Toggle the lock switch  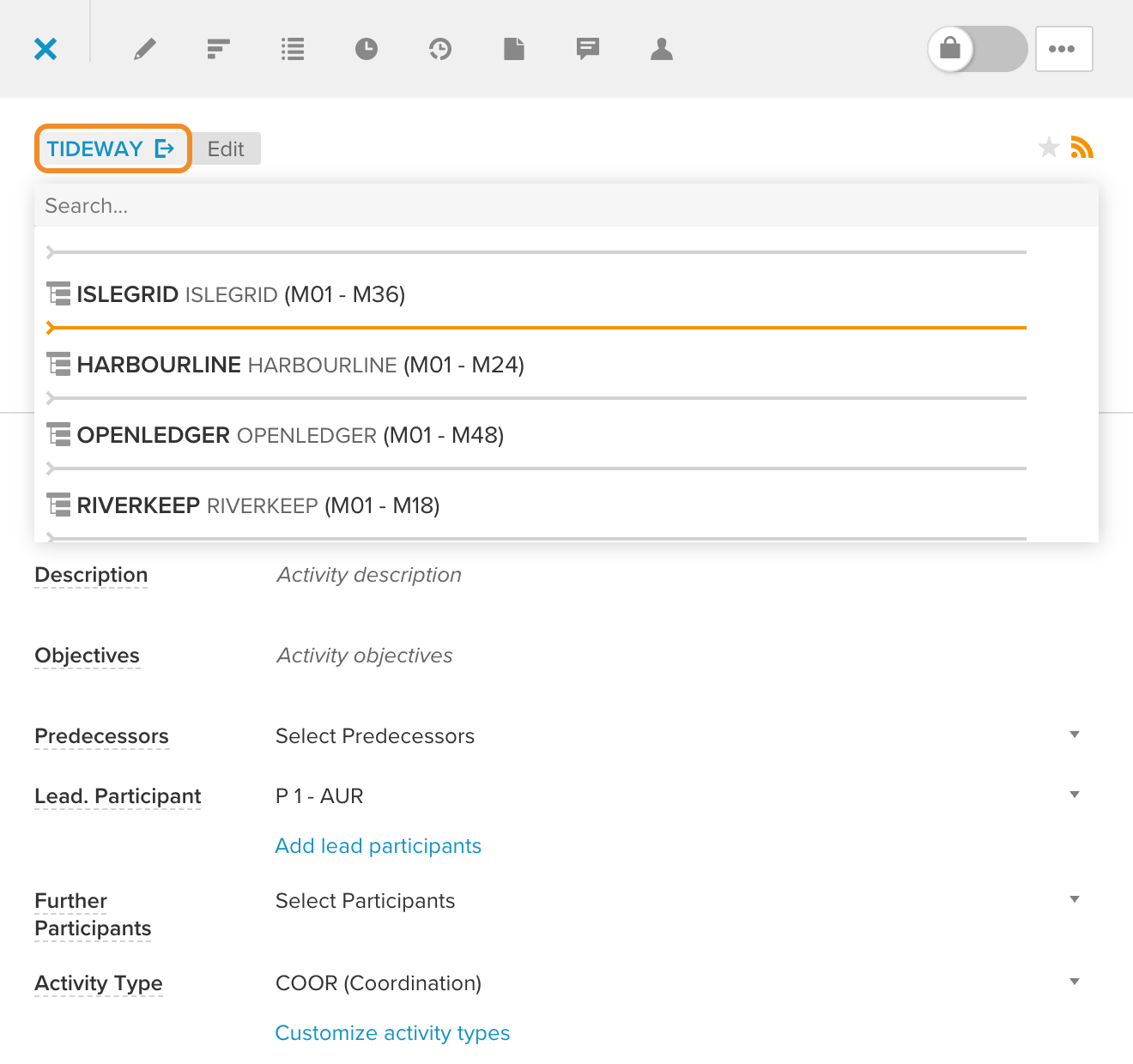click(978, 49)
